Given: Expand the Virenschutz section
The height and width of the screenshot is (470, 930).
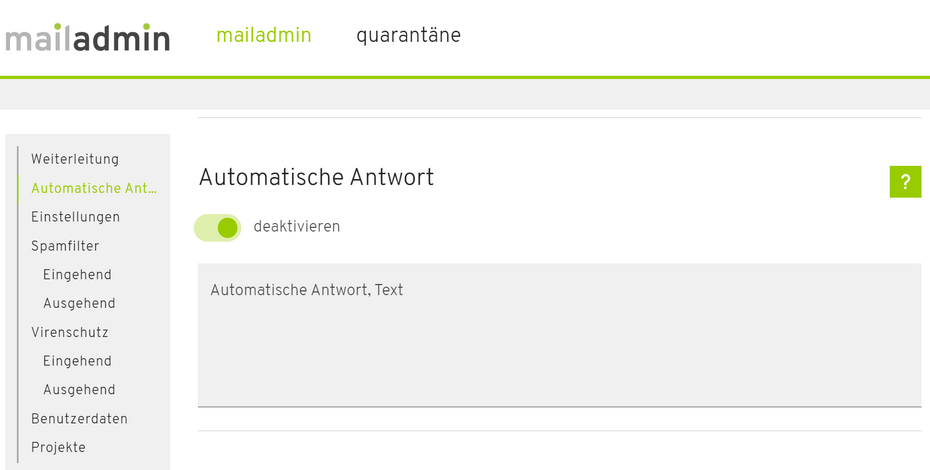Looking at the screenshot, I should click(x=69, y=332).
